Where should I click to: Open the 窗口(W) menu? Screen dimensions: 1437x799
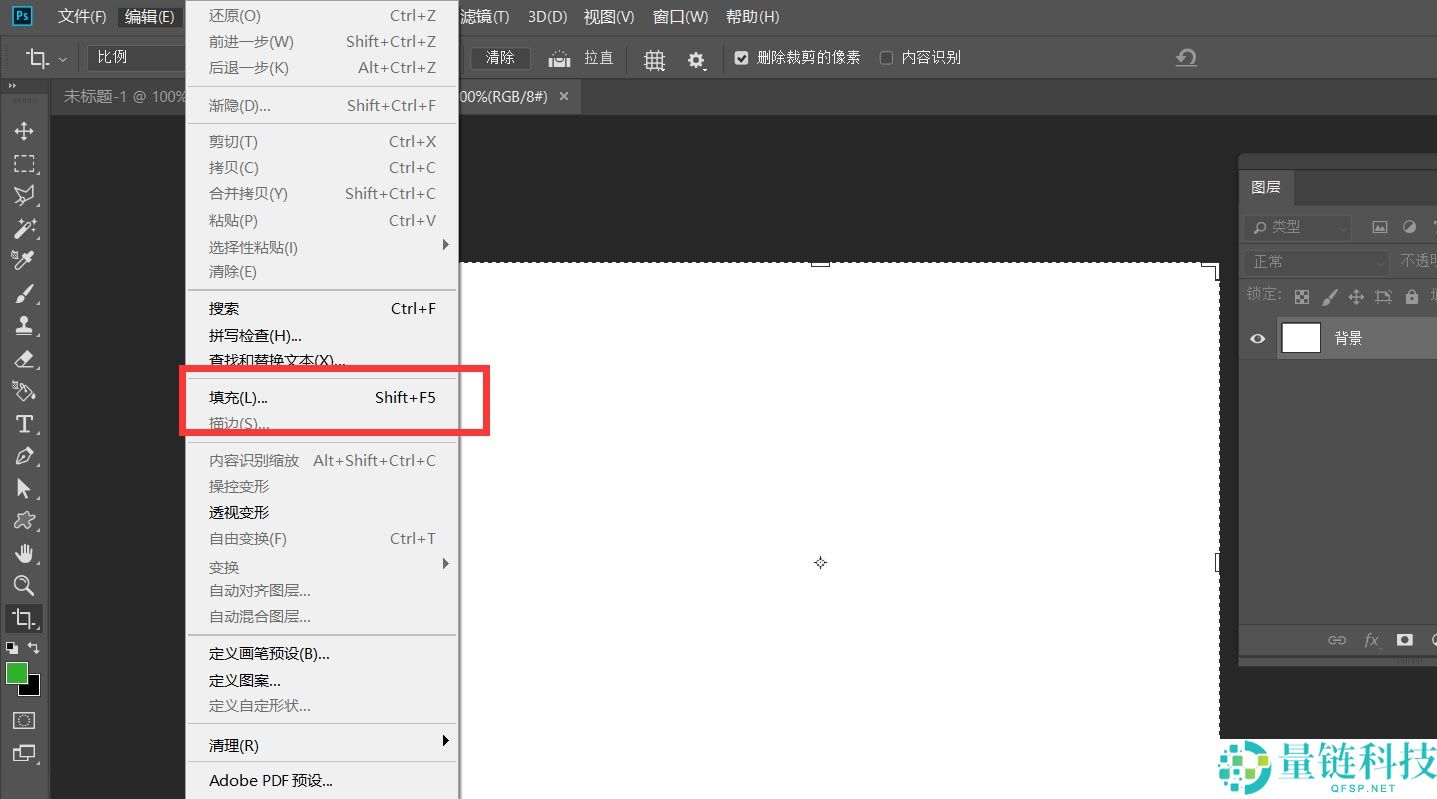(x=680, y=17)
